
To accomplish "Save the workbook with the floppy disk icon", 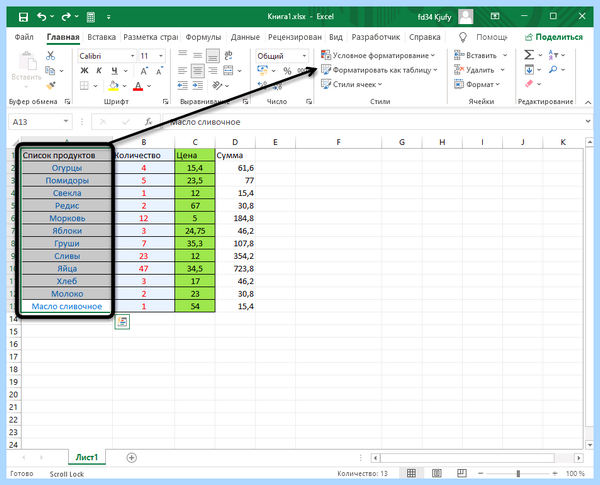I will pos(23,17).
